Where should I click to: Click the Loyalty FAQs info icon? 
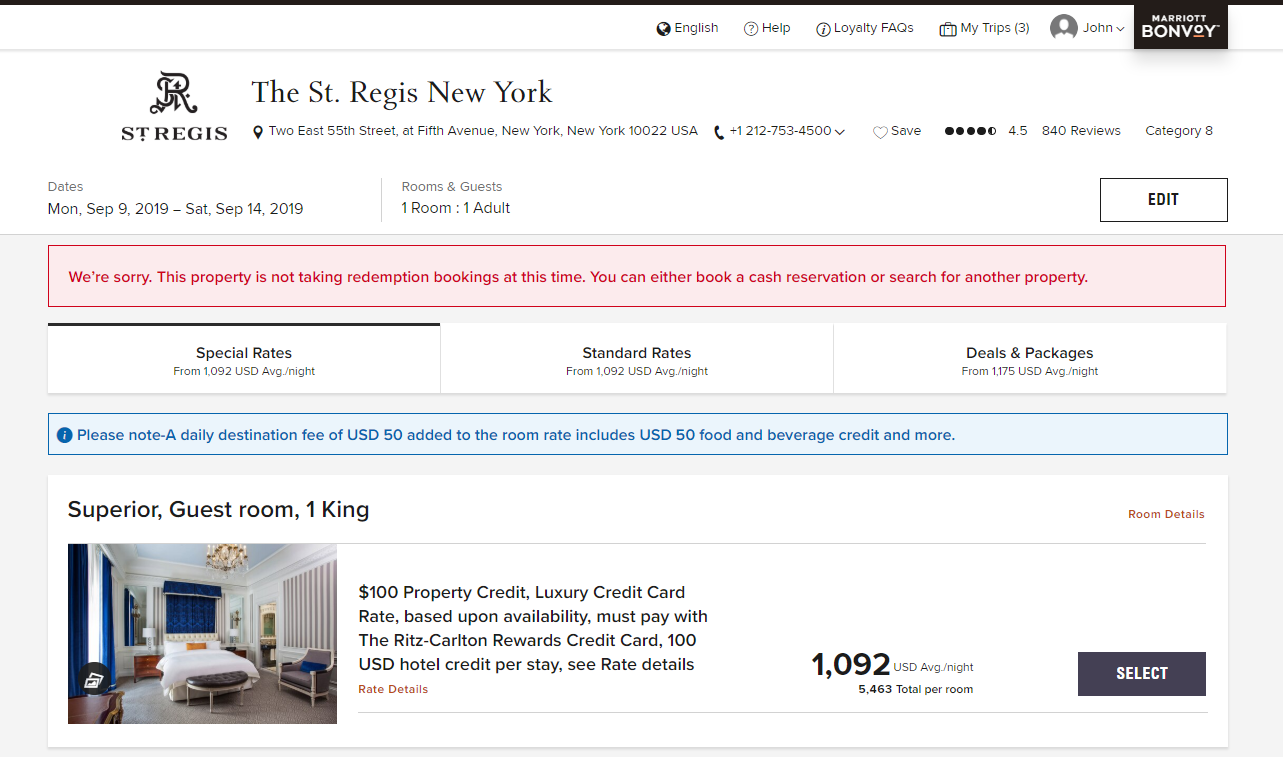pos(824,29)
